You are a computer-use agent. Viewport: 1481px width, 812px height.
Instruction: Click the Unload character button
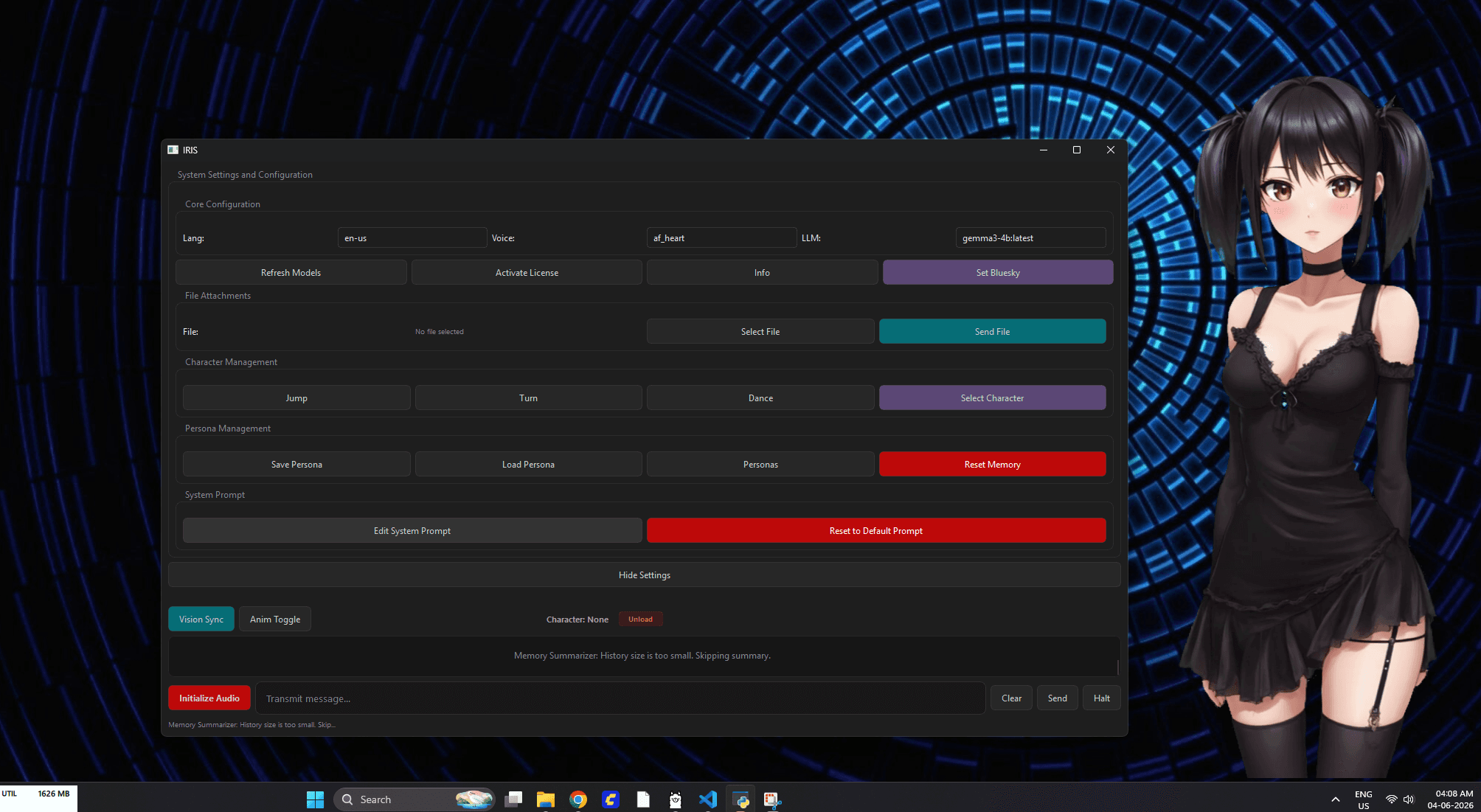[x=640, y=619]
